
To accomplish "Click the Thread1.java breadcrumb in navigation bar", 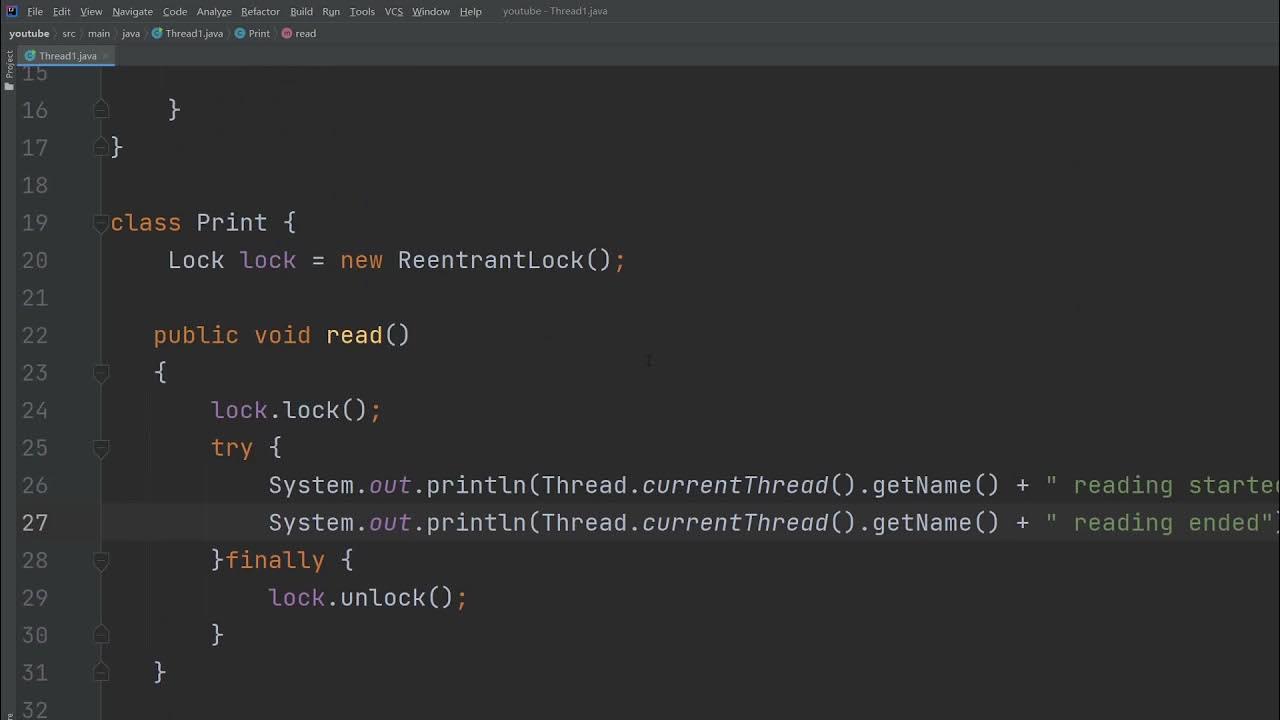I will [187, 33].
